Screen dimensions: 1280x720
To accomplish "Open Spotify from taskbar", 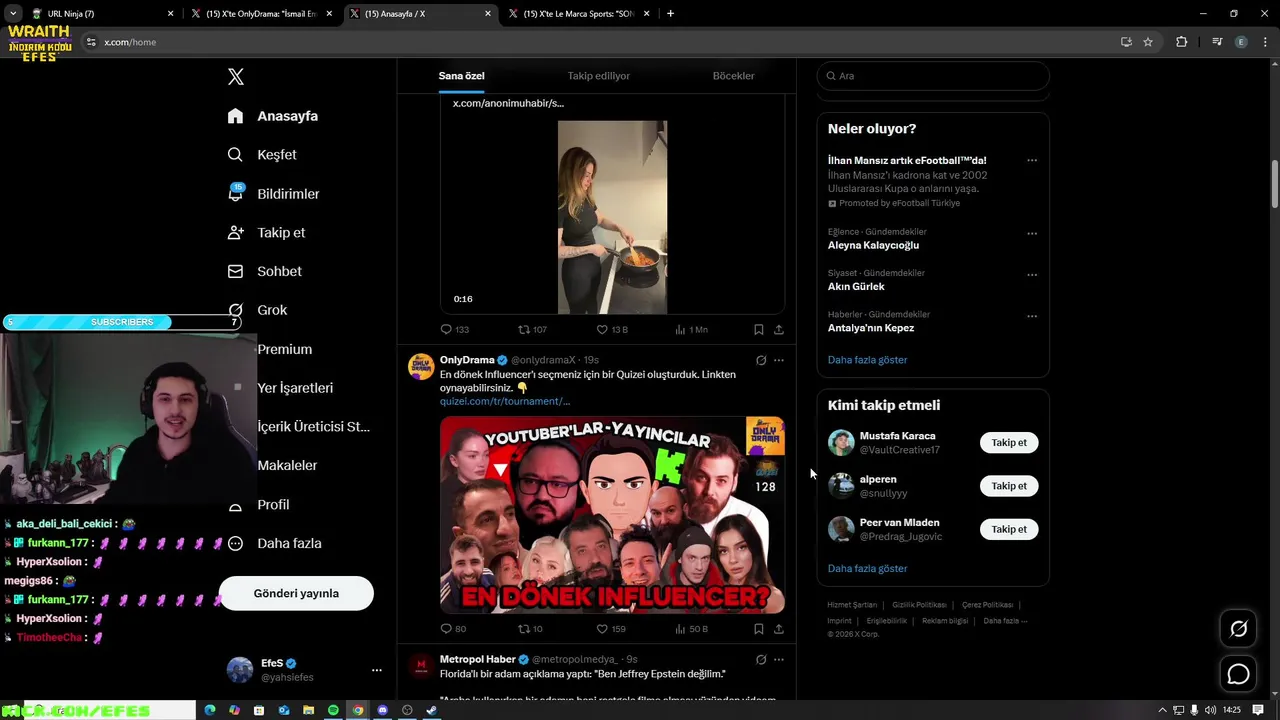I will (x=333, y=710).
